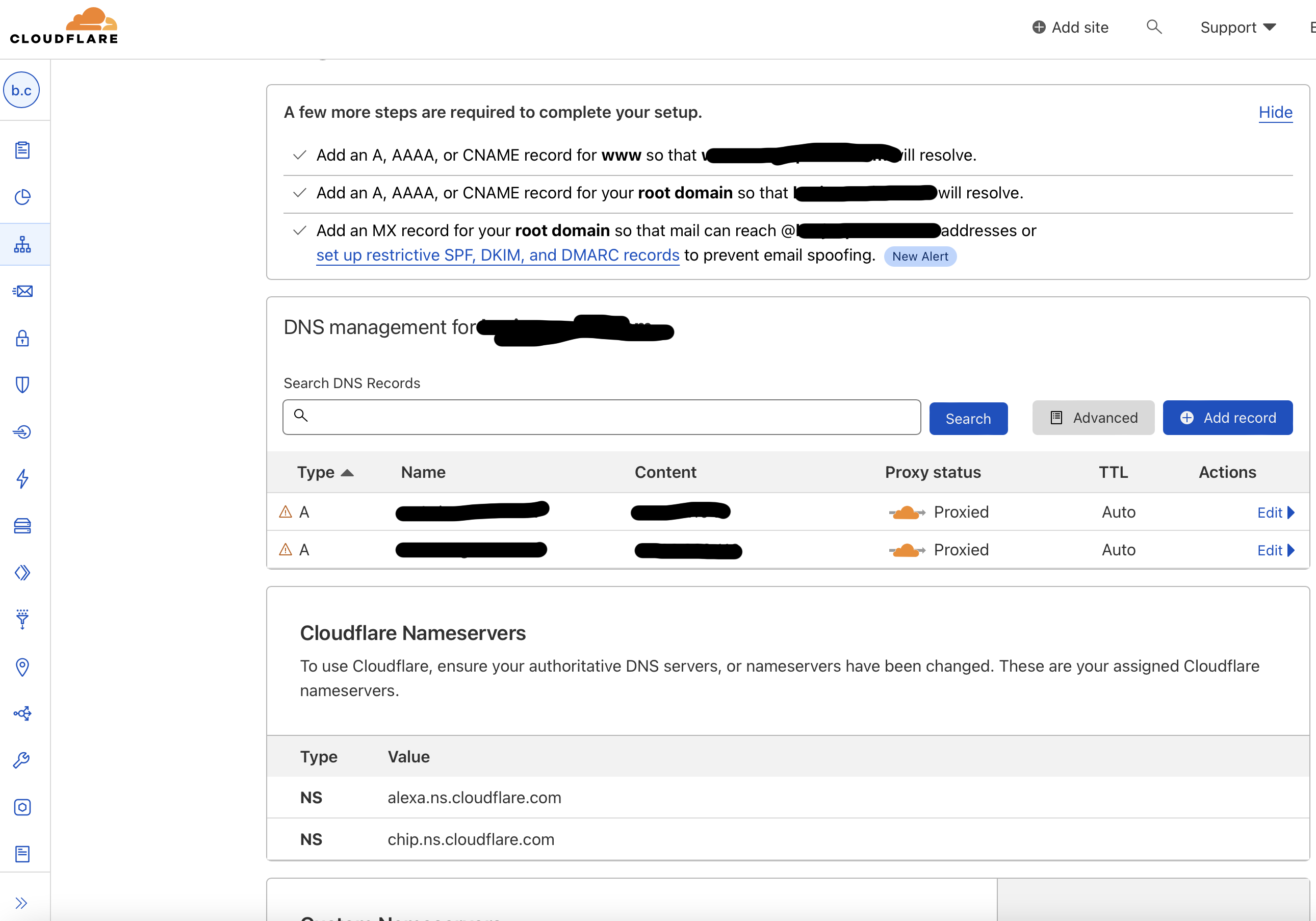1316x921 pixels.
Task: Click the Content column header
Action: click(x=665, y=472)
